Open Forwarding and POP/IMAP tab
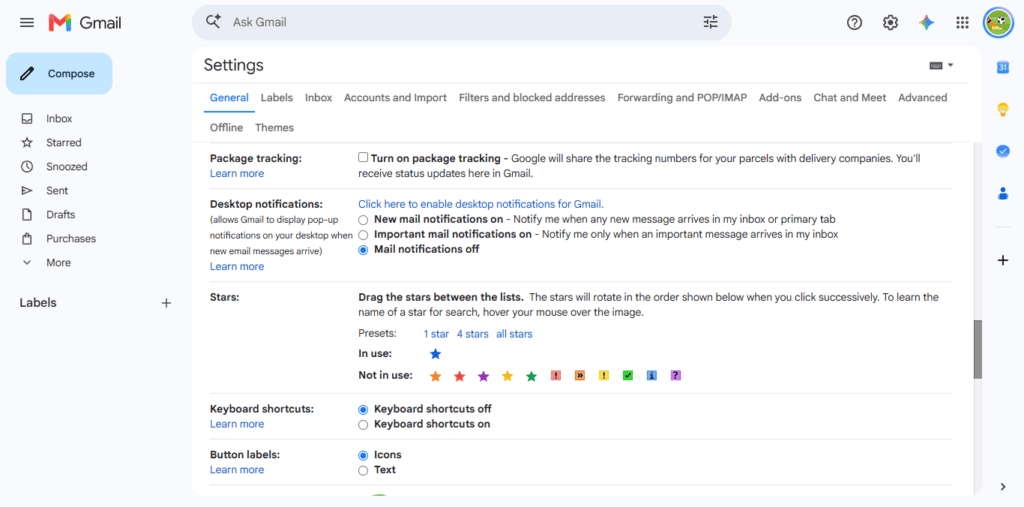 tap(682, 97)
